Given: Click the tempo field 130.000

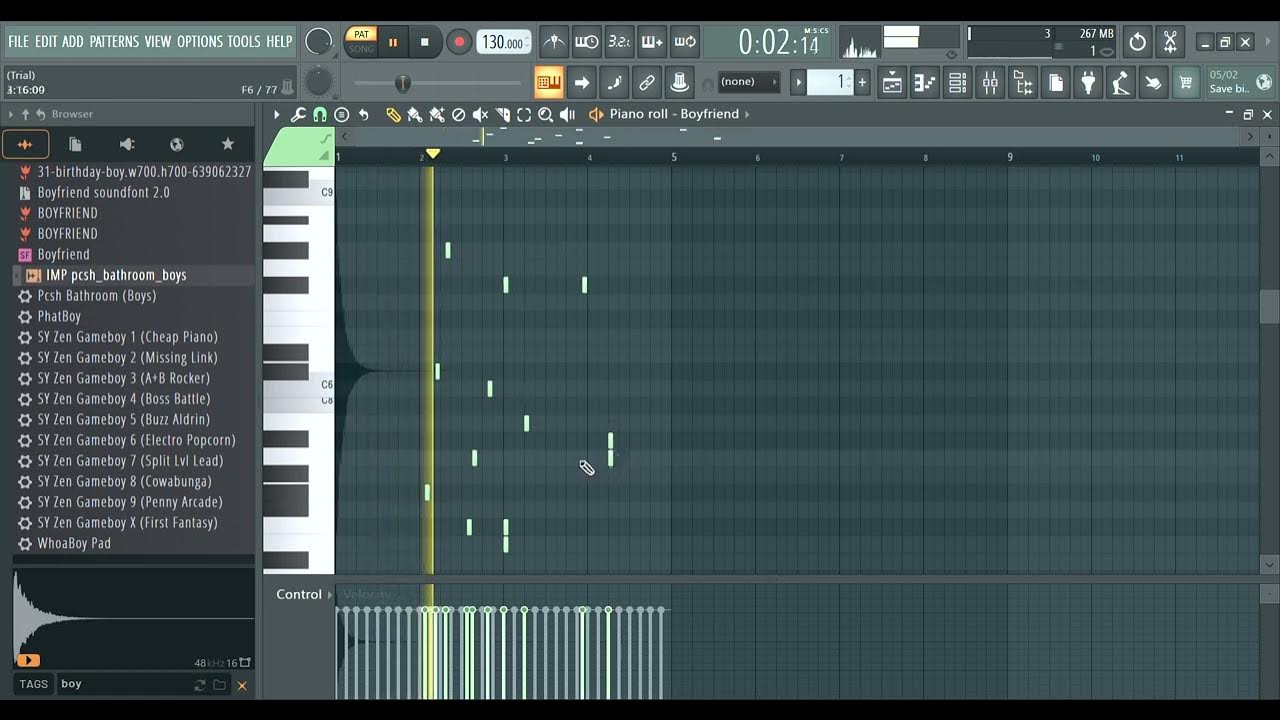Looking at the screenshot, I should pyautogui.click(x=503, y=42).
